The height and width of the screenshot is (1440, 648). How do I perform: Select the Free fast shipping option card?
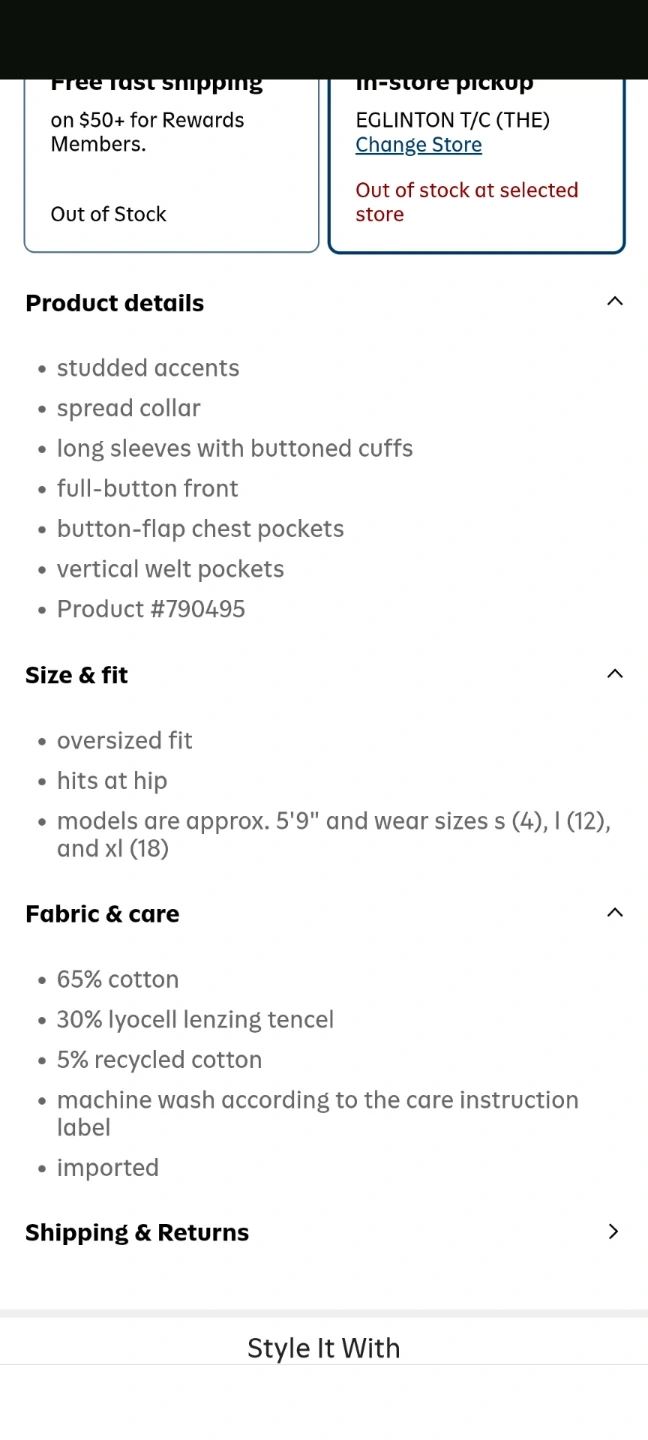[x=171, y=165]
